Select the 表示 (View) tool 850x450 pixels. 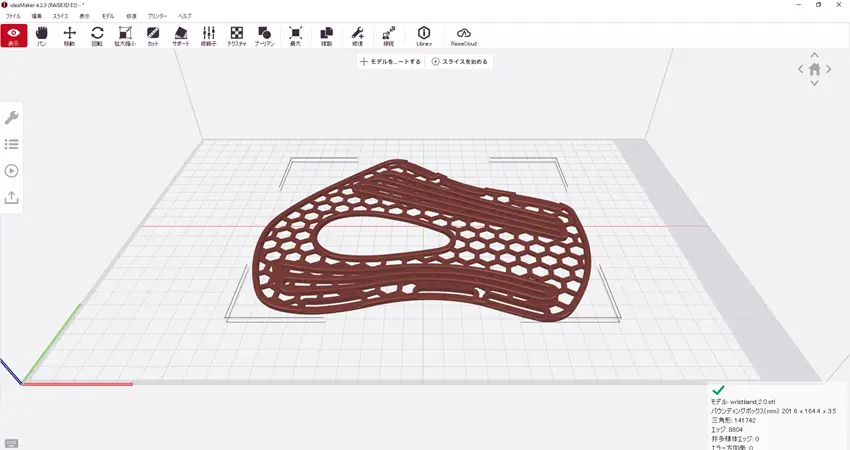pyautogui.click(x=14, y=37)
